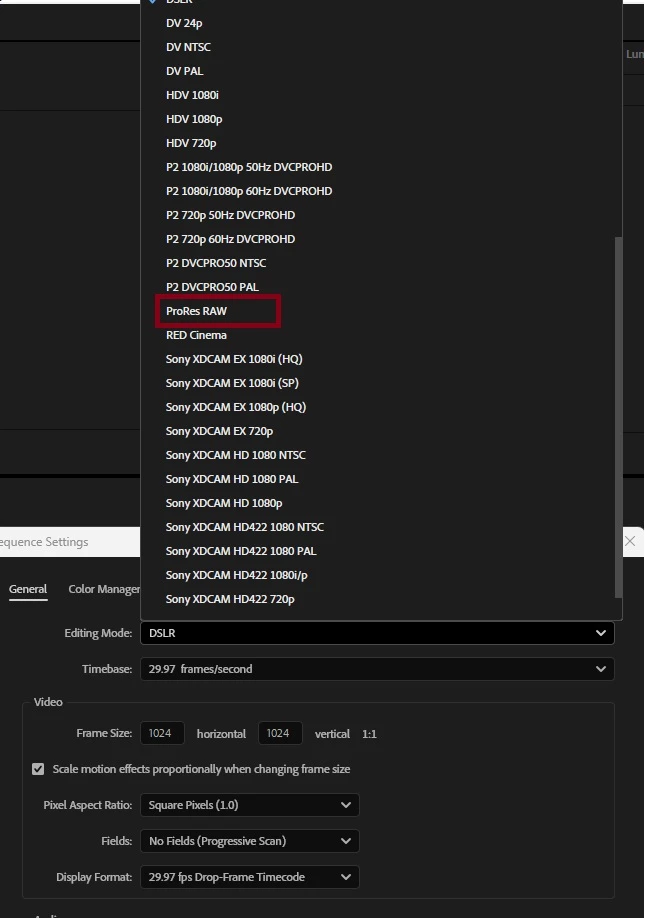Image resolution: width=645 pixels, height=918 pixels.
Task: Toggle scale motion effects checkbox
Action: tap(38, 769)
